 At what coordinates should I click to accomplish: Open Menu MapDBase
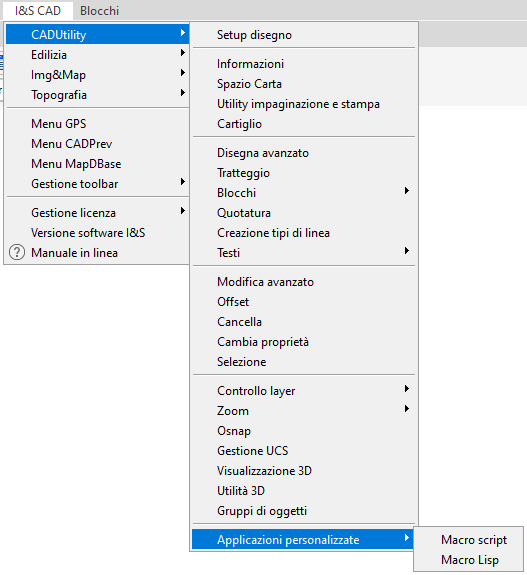point(98,164)
